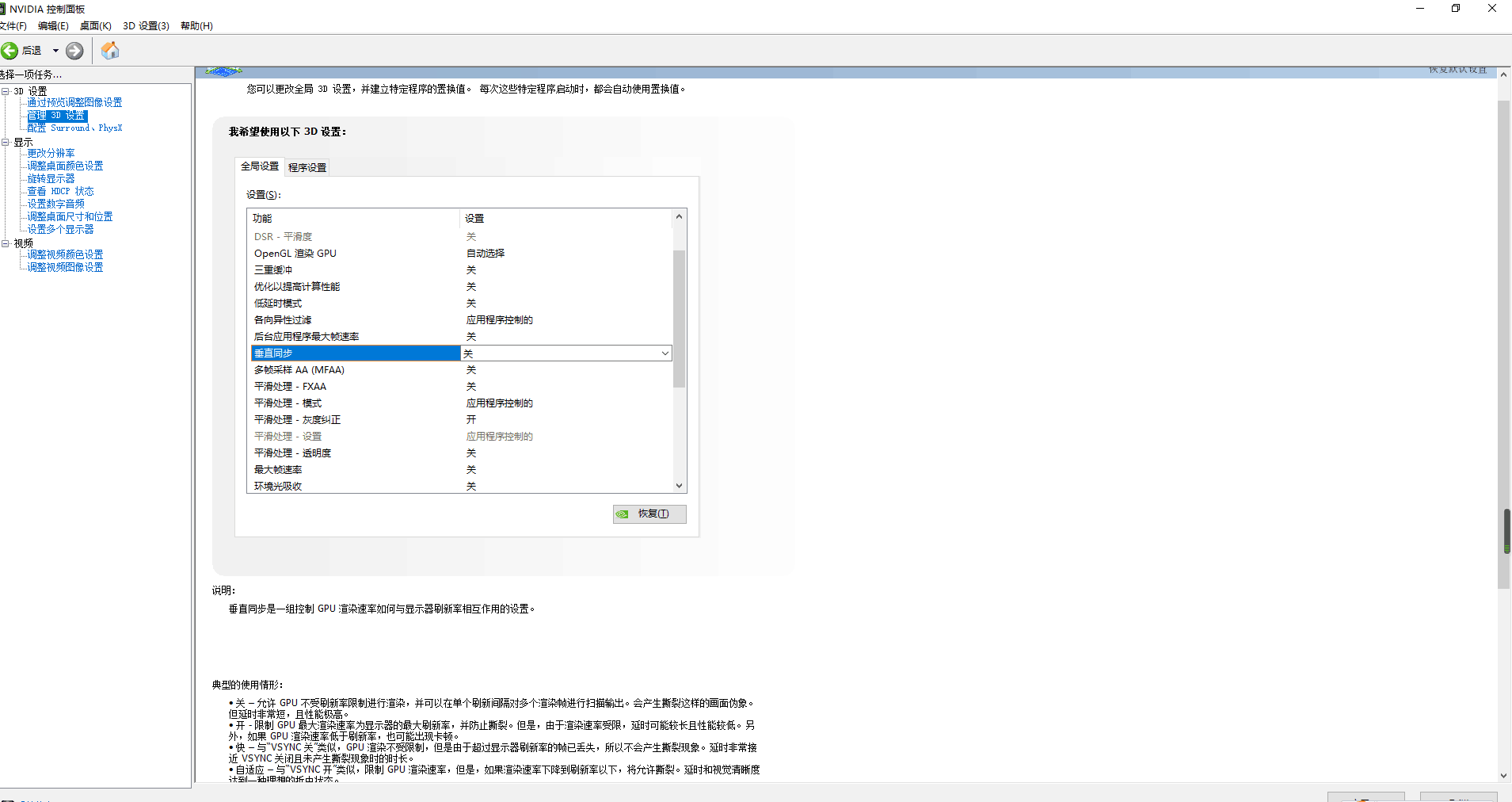Click the 自动选择 value of OpenGL GPU
Screen dimensions: 1512x802
click(486, 254)
